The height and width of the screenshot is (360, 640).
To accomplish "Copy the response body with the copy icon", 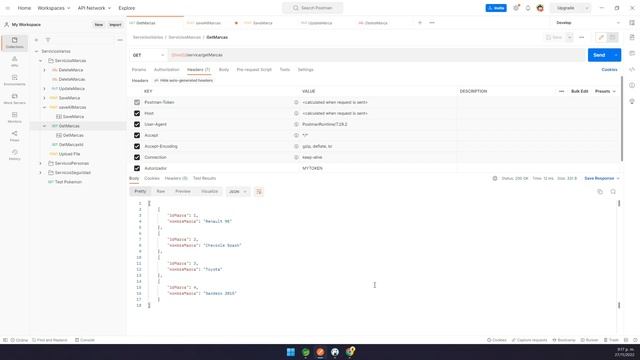I will tap(600, 191).
